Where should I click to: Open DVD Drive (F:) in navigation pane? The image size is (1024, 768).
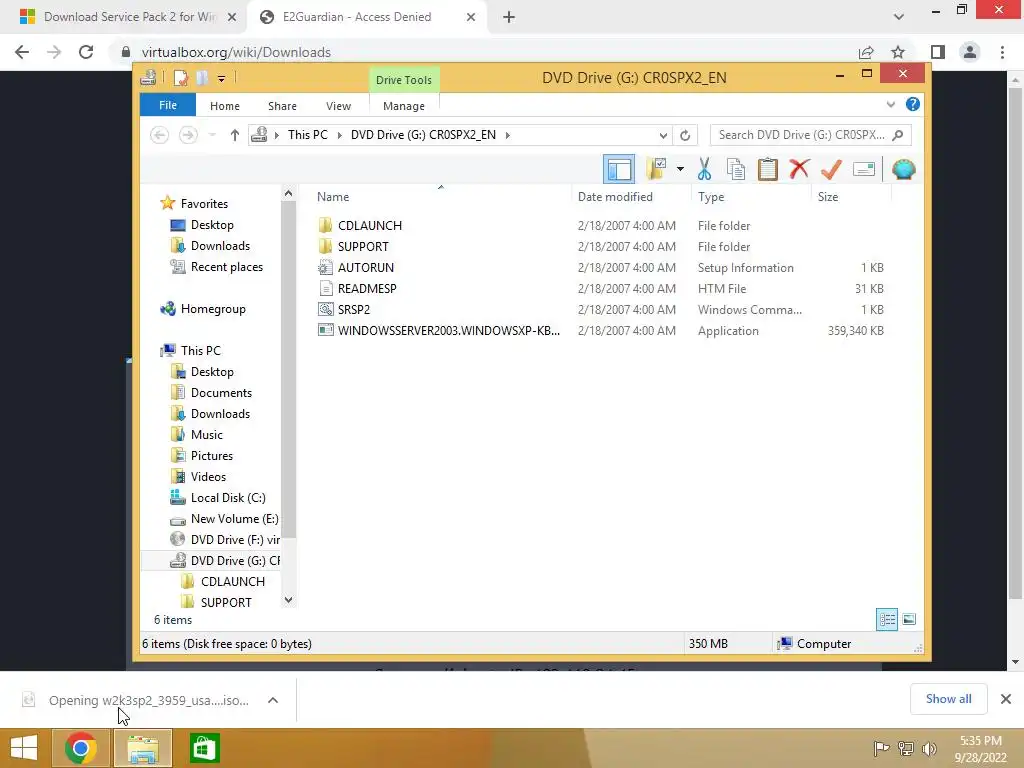[x=235, y=539]
